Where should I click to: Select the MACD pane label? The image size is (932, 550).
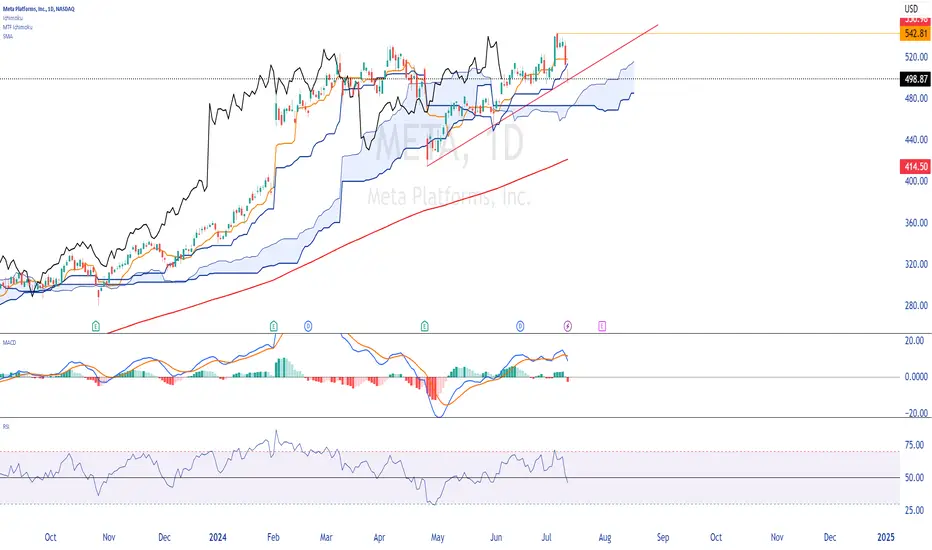pos(10,342)
